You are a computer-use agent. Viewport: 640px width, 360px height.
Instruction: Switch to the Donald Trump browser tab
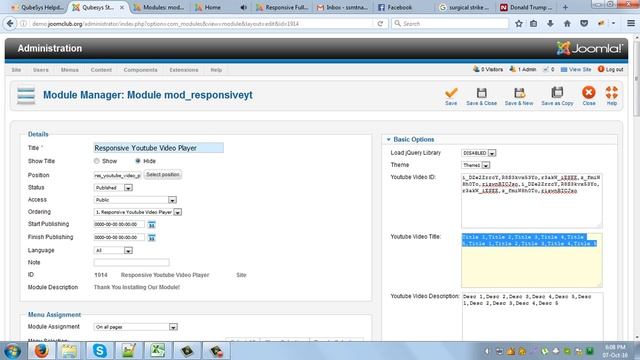527,7
